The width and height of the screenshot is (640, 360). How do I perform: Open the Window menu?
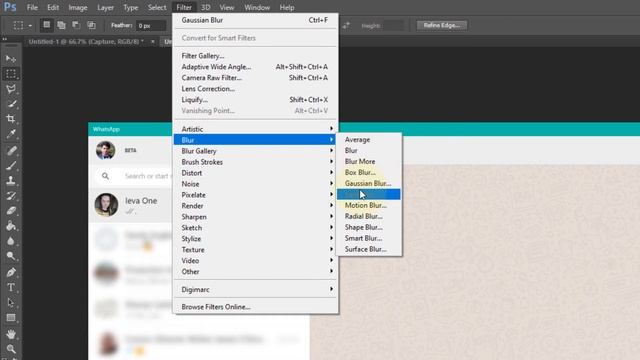click(x=257, y=7)
